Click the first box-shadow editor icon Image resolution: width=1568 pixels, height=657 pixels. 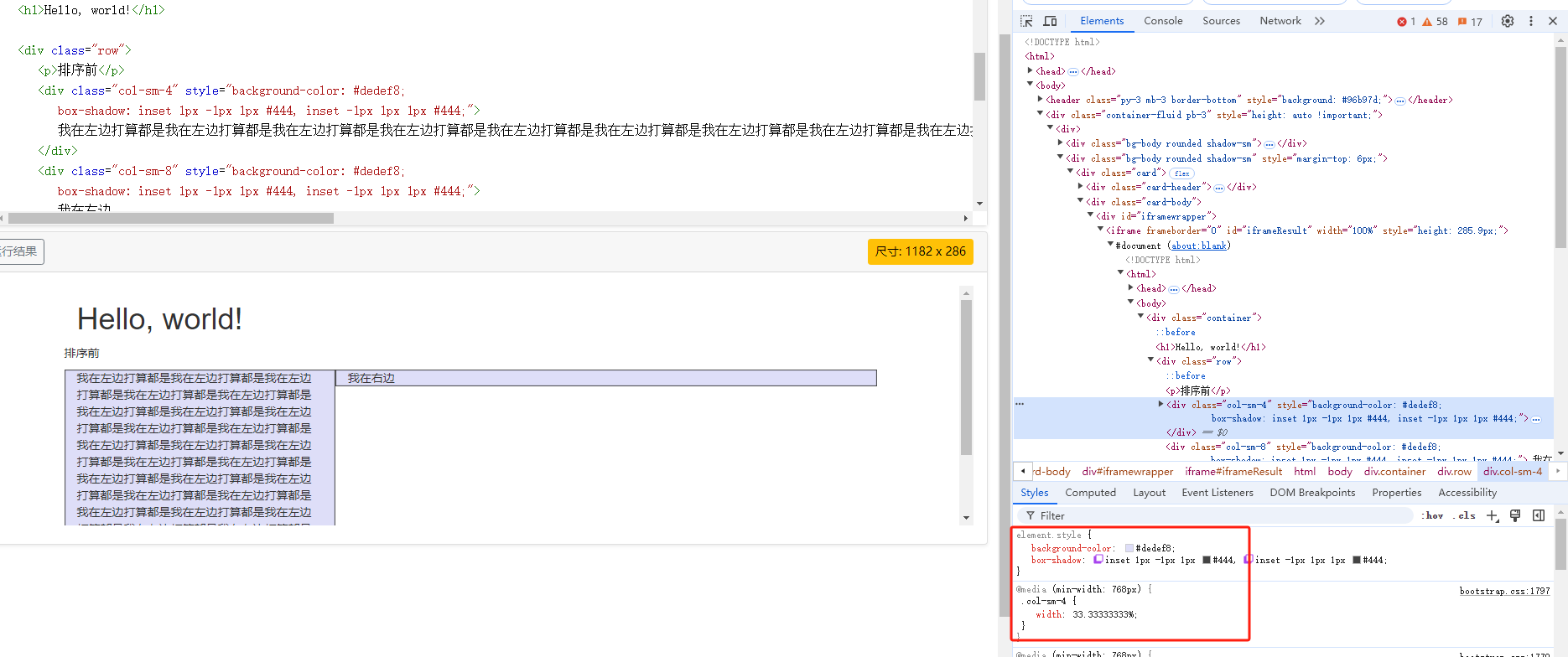[1098, 560]
